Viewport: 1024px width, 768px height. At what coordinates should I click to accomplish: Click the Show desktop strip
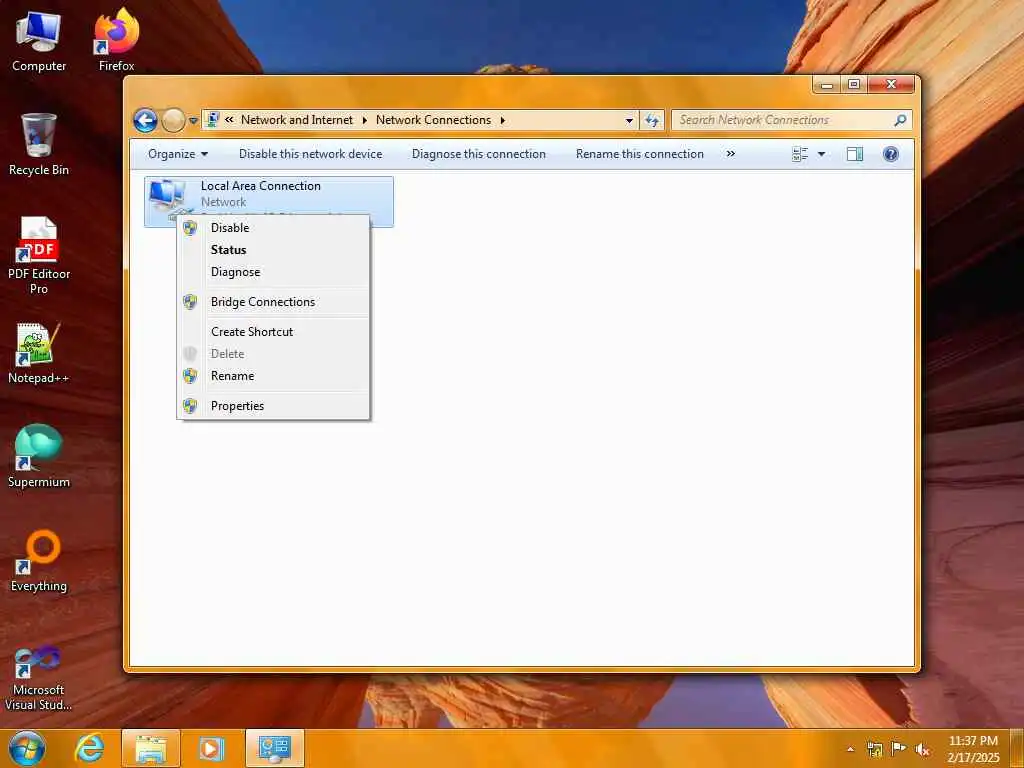[x=1017, y=748]
